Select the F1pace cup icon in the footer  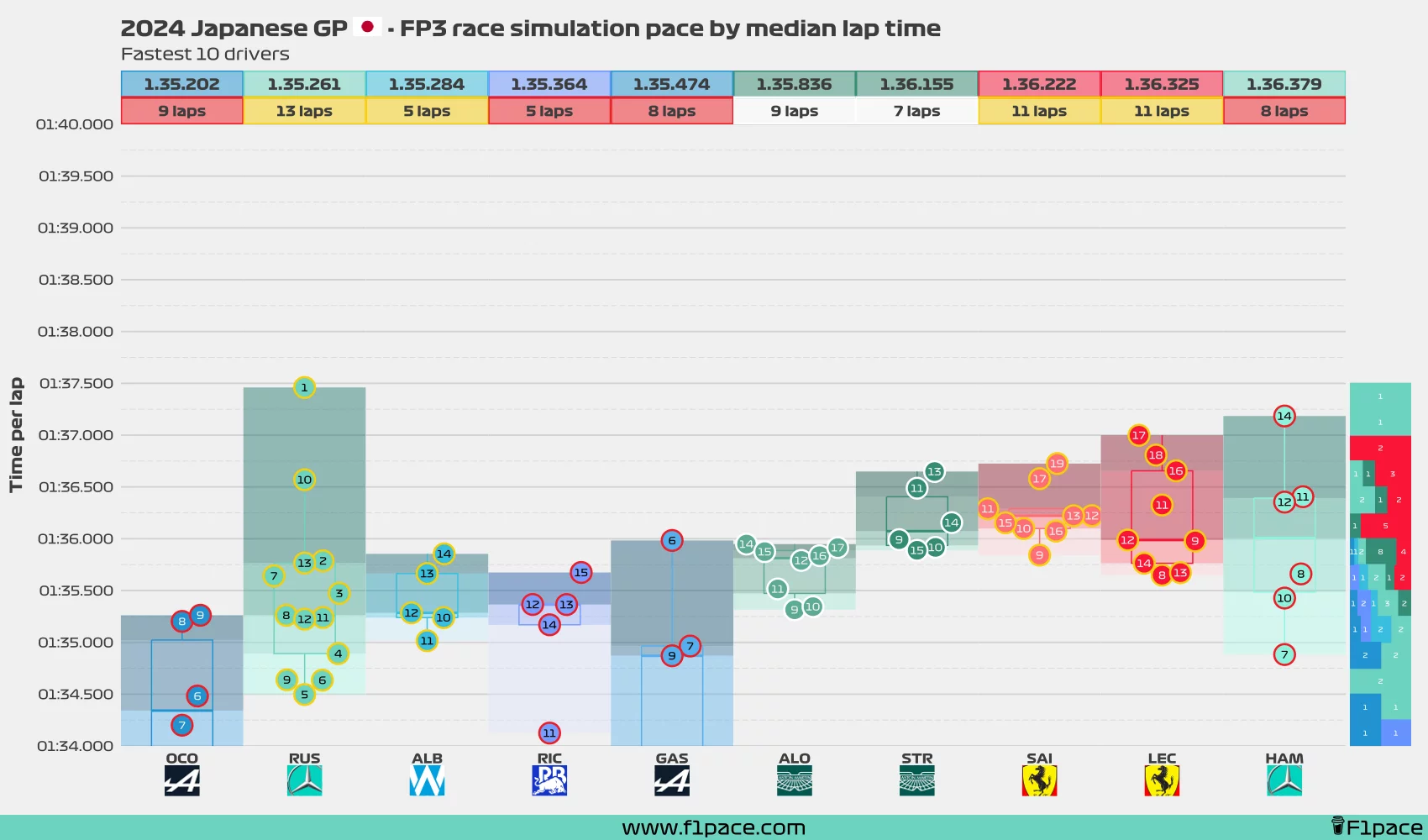(1339, 826)
